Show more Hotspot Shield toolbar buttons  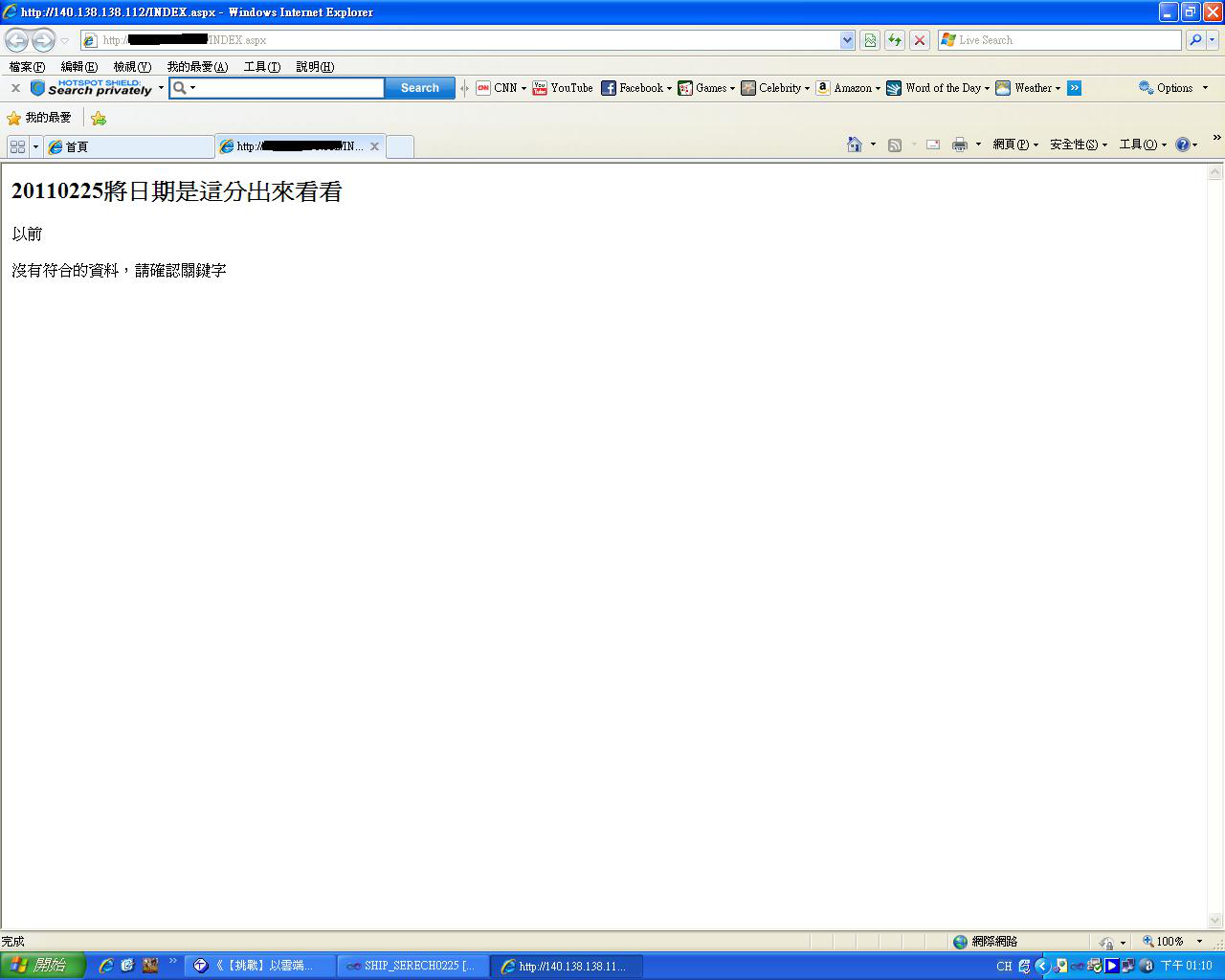pos(1075,88)
